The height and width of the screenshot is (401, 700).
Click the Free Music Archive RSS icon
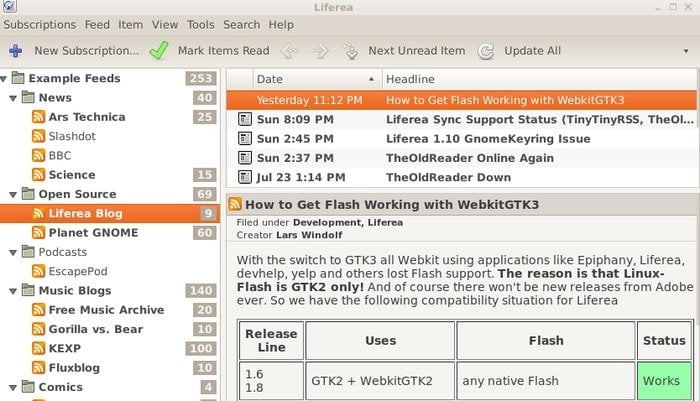(x=38, y=309)
